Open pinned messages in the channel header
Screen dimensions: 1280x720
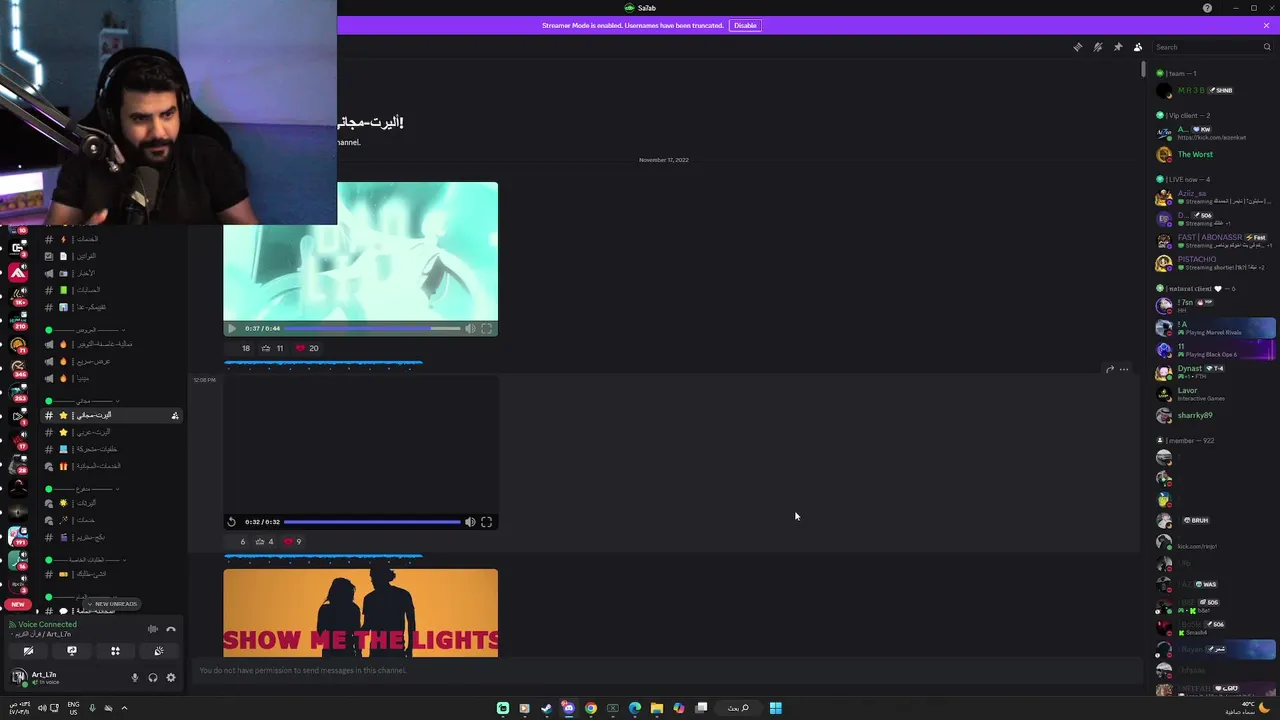(x=1118, y=47)
